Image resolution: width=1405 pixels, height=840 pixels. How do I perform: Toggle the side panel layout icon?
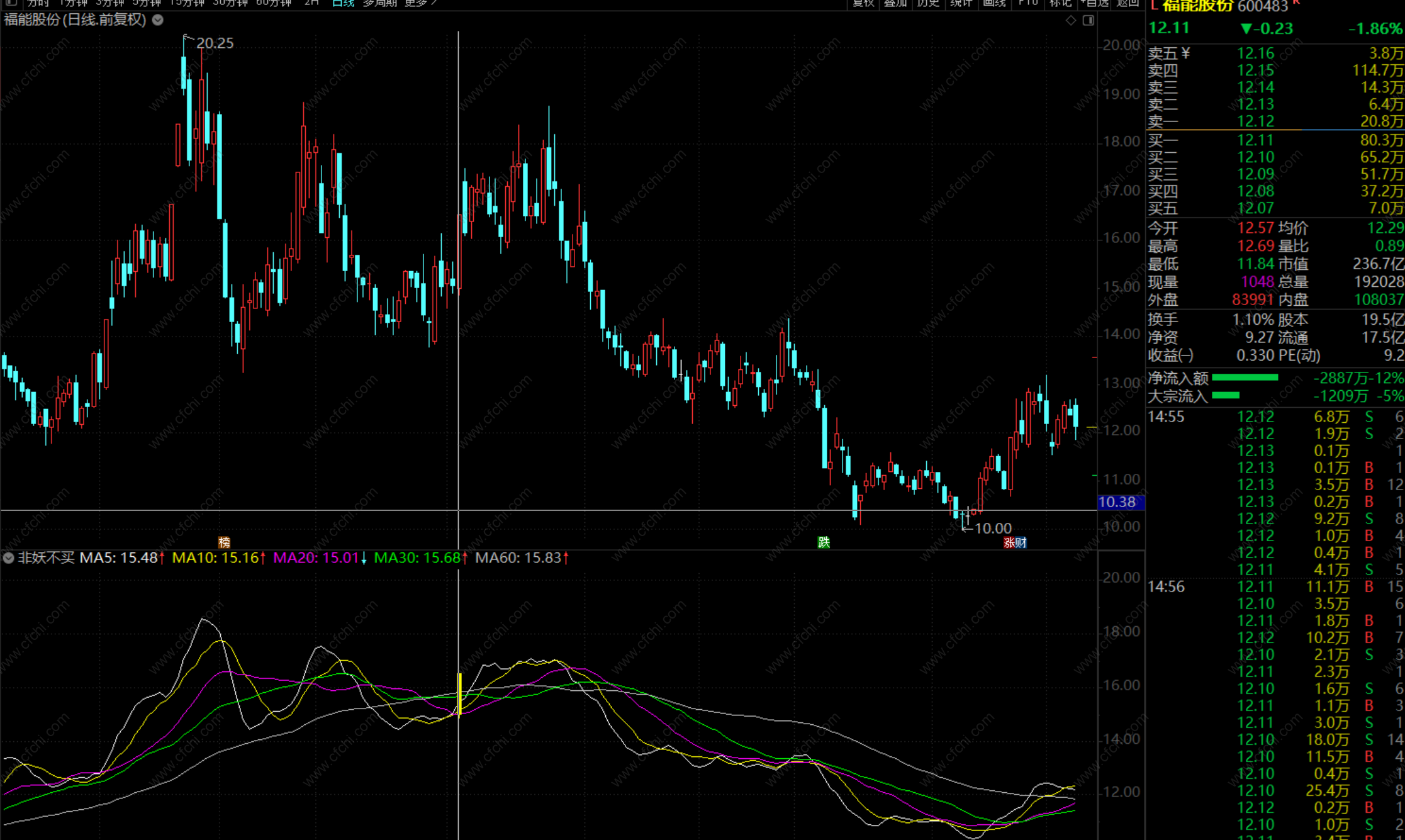coord(1089,20)
